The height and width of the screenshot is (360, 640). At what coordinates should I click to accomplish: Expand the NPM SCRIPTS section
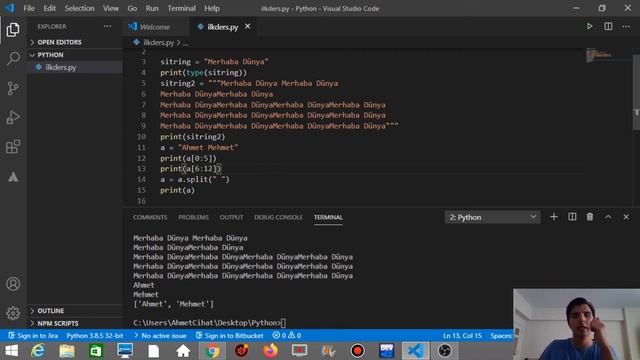(75, 323)
